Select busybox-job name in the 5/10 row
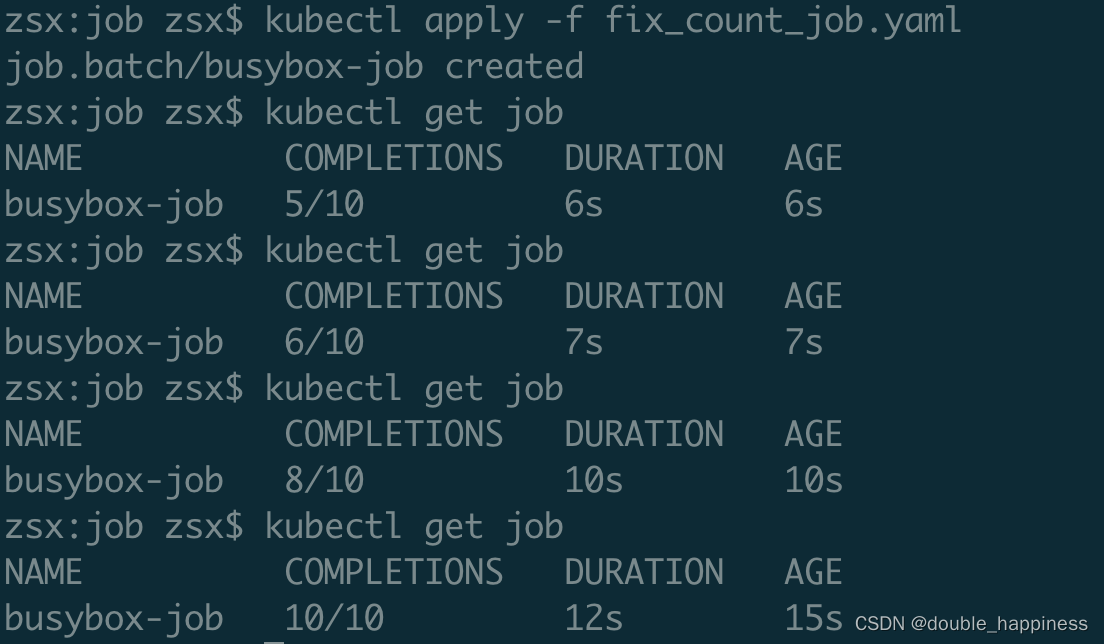Image resolution: width=1104 pixels, height=644 pixels. tap(114, 204)
